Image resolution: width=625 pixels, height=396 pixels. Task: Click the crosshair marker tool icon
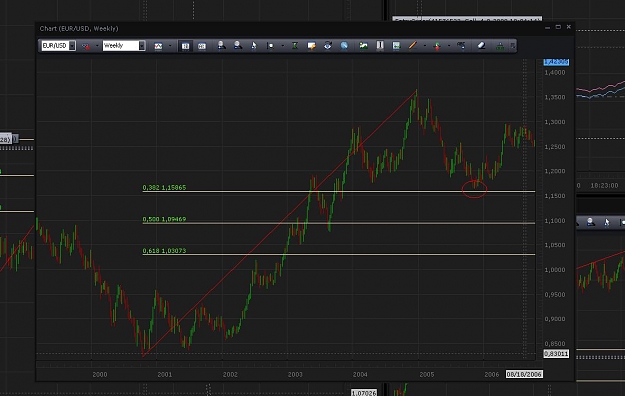[271, 46]
